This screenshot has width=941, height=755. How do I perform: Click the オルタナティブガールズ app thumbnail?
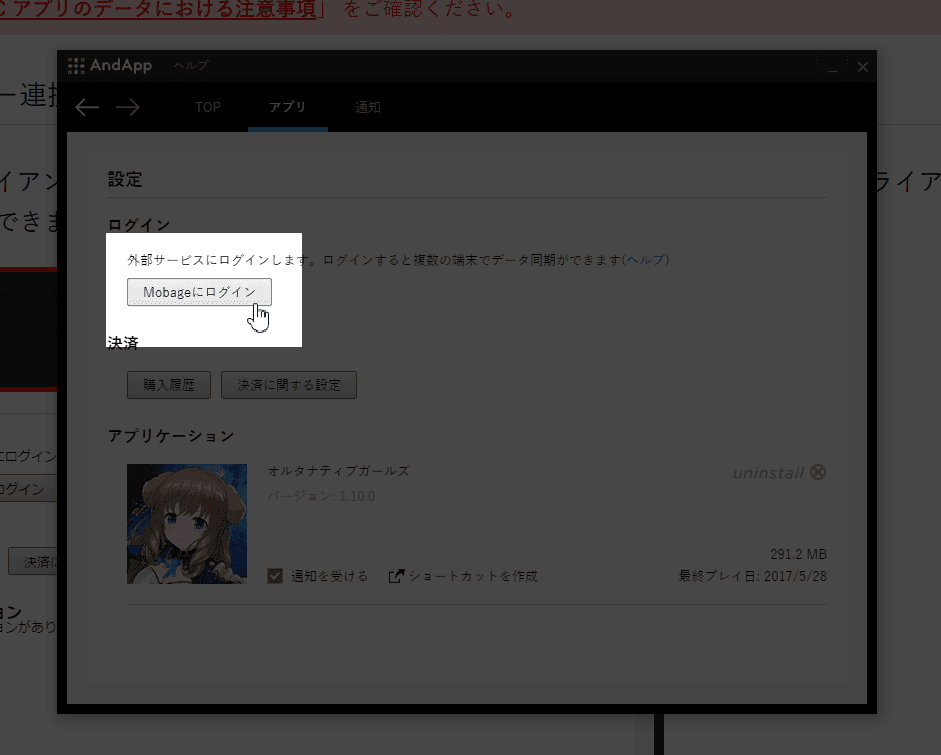coord(187,523)
